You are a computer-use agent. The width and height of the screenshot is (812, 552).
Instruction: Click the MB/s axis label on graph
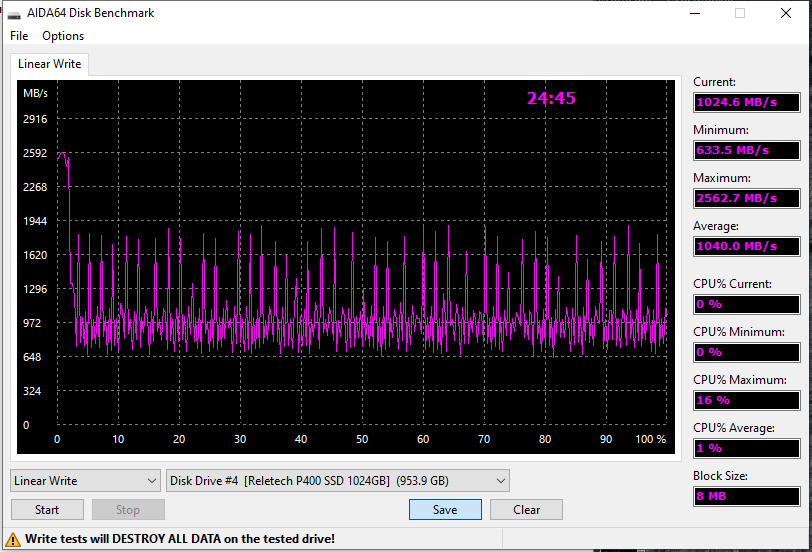pos(35,93)
